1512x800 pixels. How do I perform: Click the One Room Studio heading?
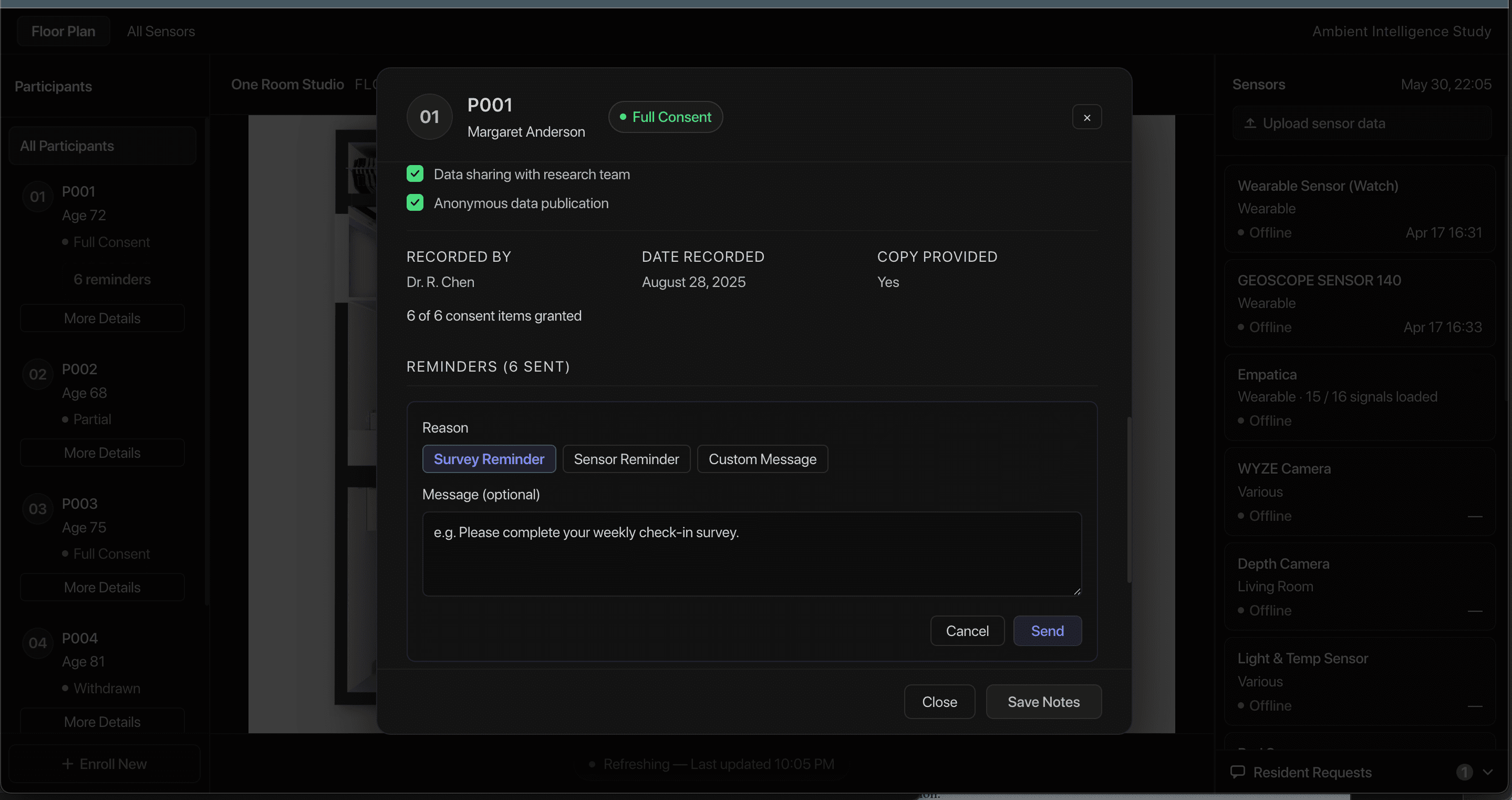287,84
